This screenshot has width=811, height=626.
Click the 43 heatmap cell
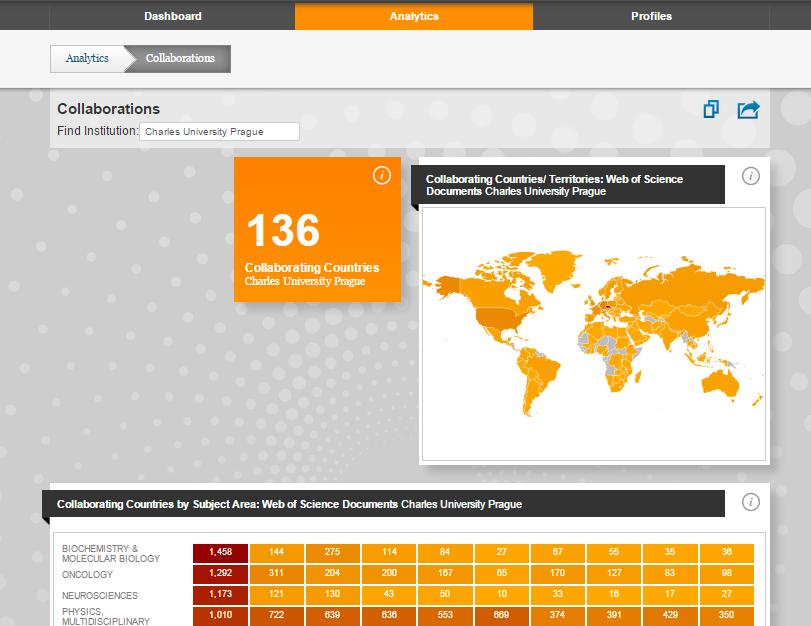pos(389,594)
